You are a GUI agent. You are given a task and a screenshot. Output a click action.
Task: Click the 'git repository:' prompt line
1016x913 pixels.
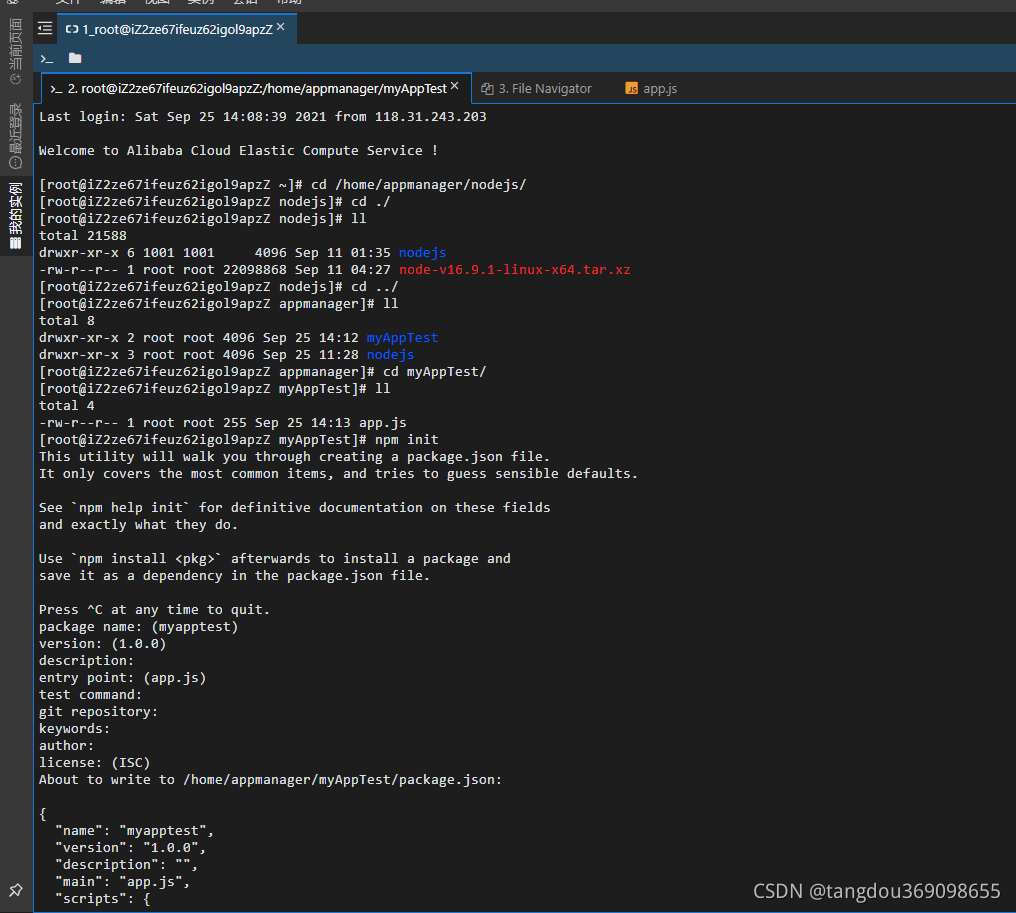point(98,711)
